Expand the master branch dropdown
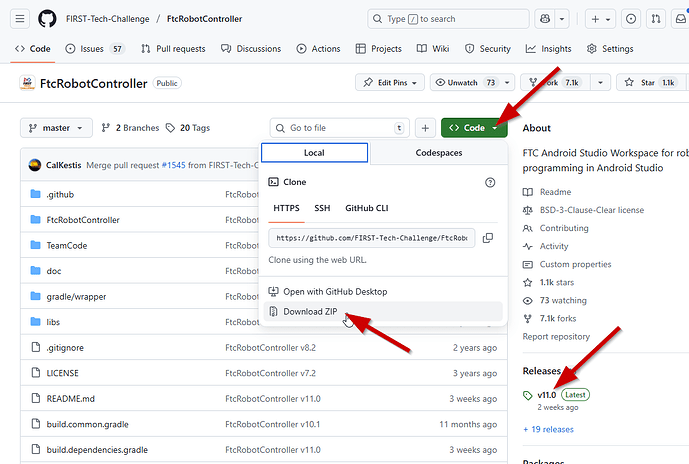This screenshot has height=464, width=689. coord(56,128)
